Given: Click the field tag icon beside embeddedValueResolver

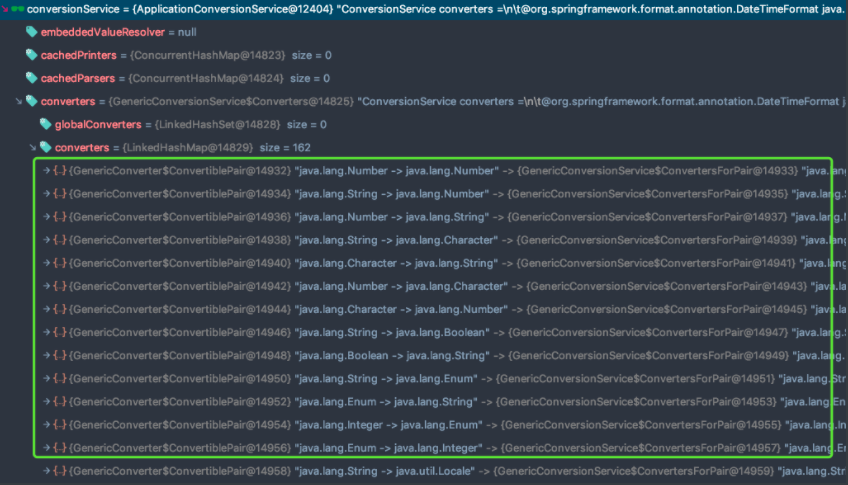Looking at the screenshot, I should [31, 32].
